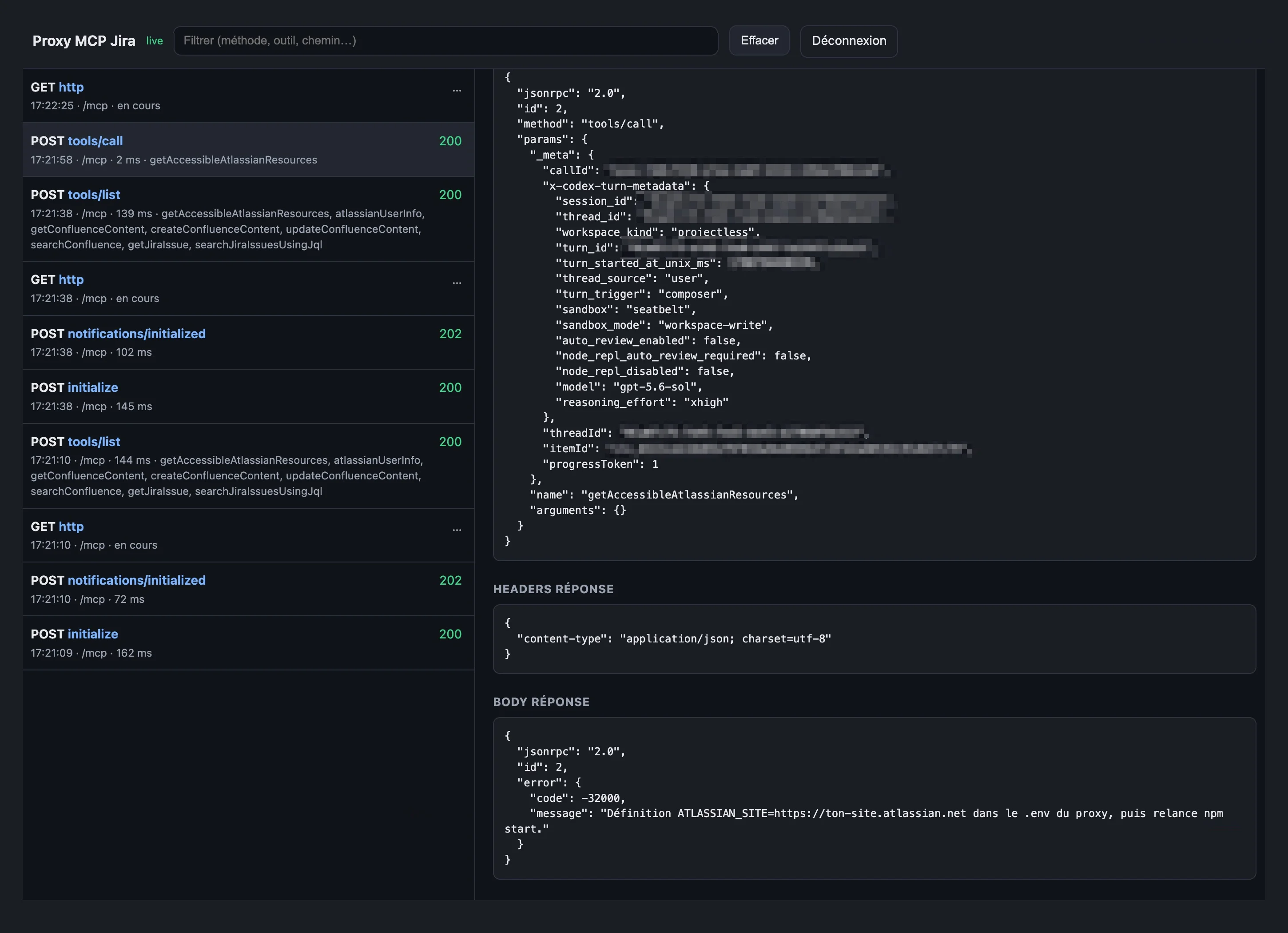The width and height of the screenshot is (1288, 933).
Task: Open the POST tools/list entry at 17:21:10
Action: (x=248, y=466)
